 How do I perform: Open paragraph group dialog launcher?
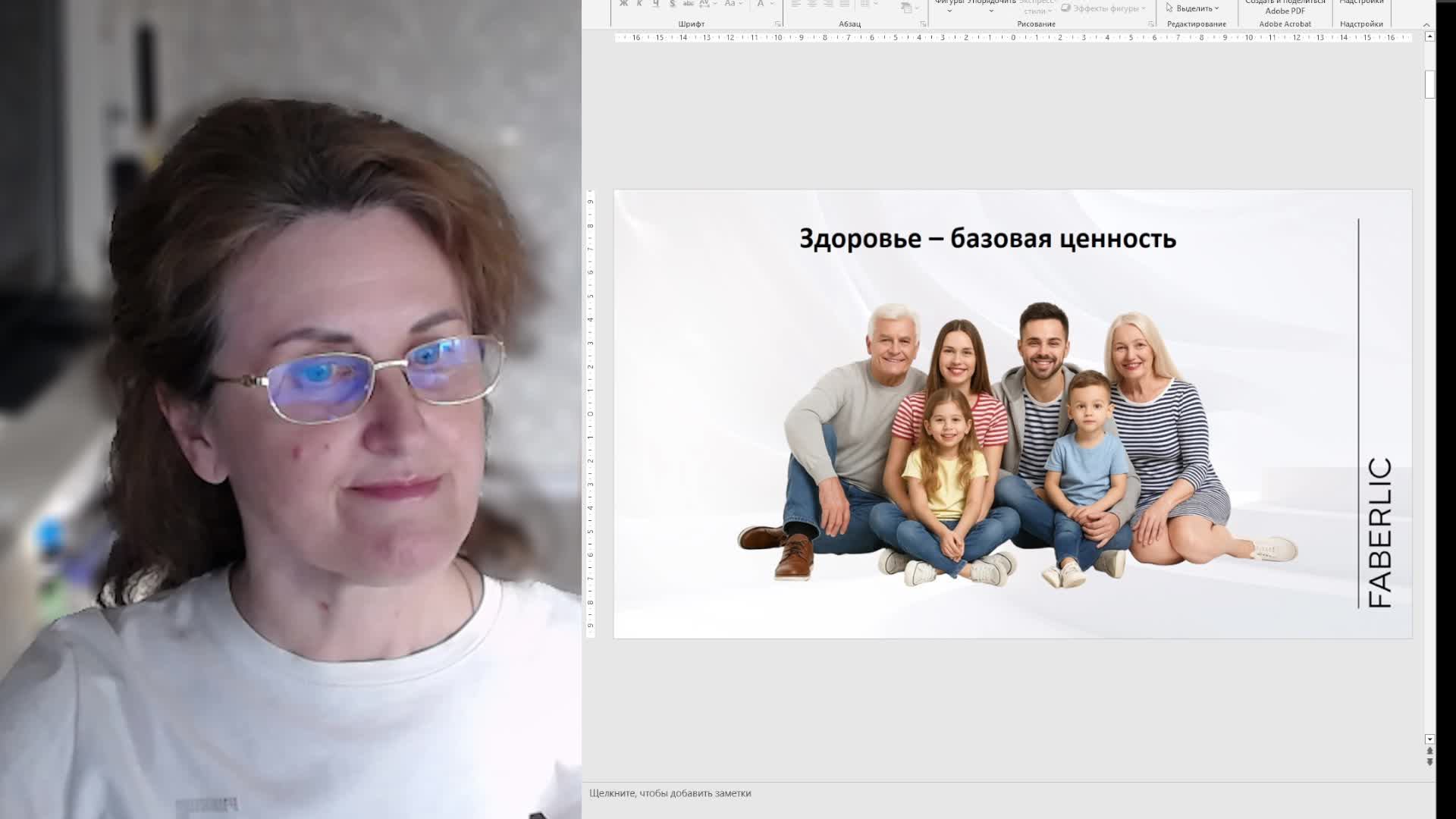pos(923,24)
